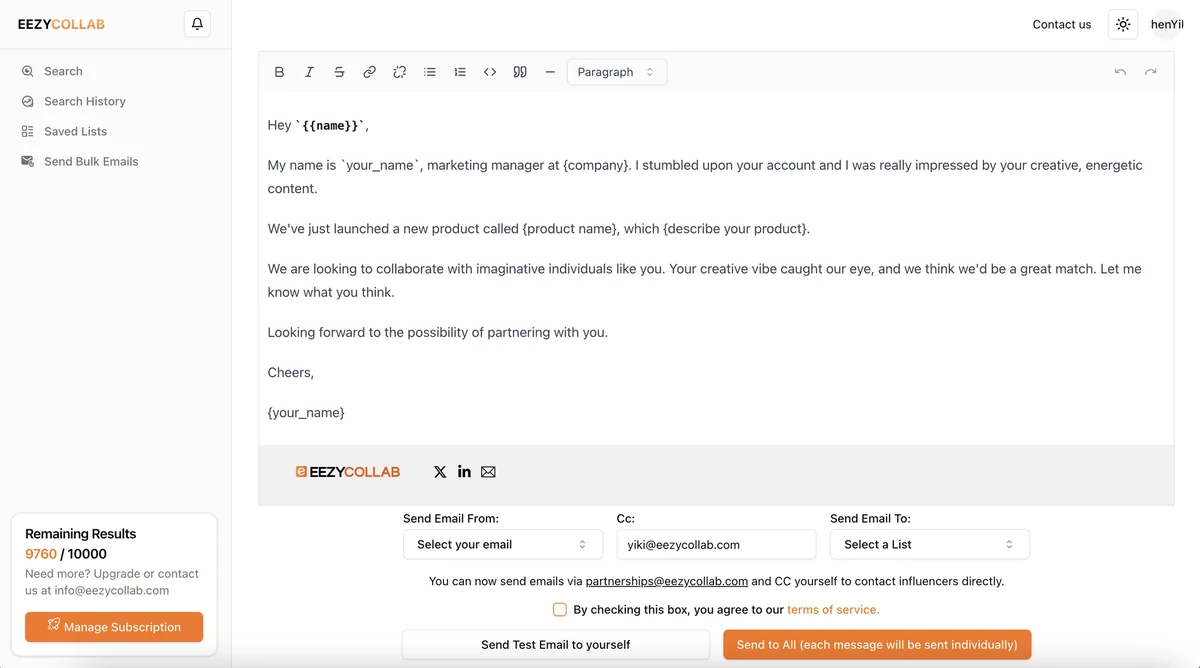Open Saved Lists in sidebar

click(x=75, y=131)
